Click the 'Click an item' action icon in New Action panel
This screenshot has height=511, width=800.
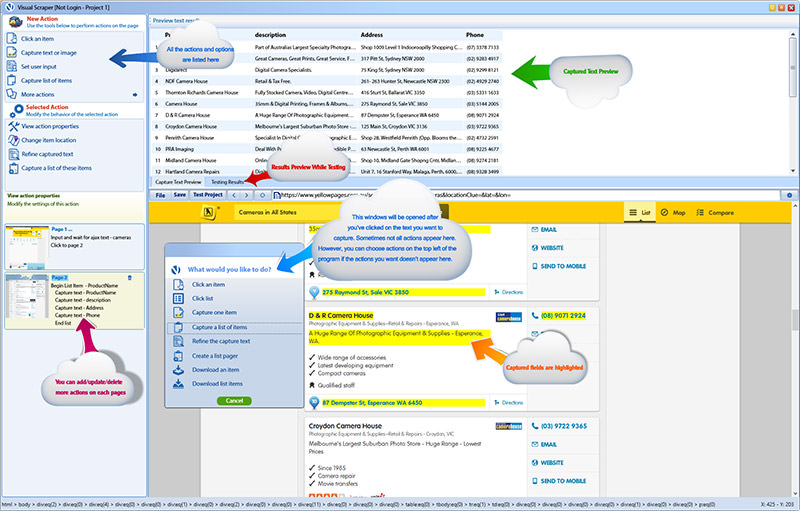click(13, 39)
